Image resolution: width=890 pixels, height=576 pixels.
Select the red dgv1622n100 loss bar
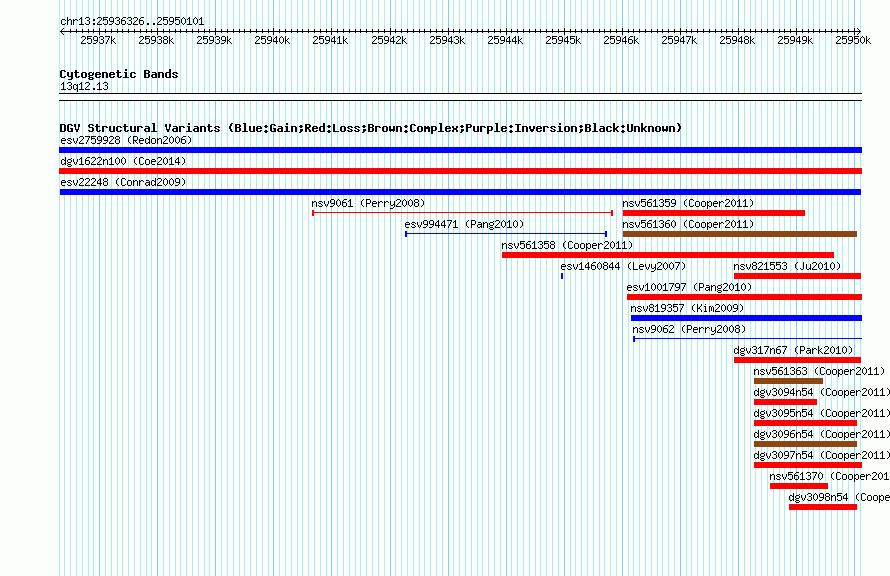click(460, 171)
